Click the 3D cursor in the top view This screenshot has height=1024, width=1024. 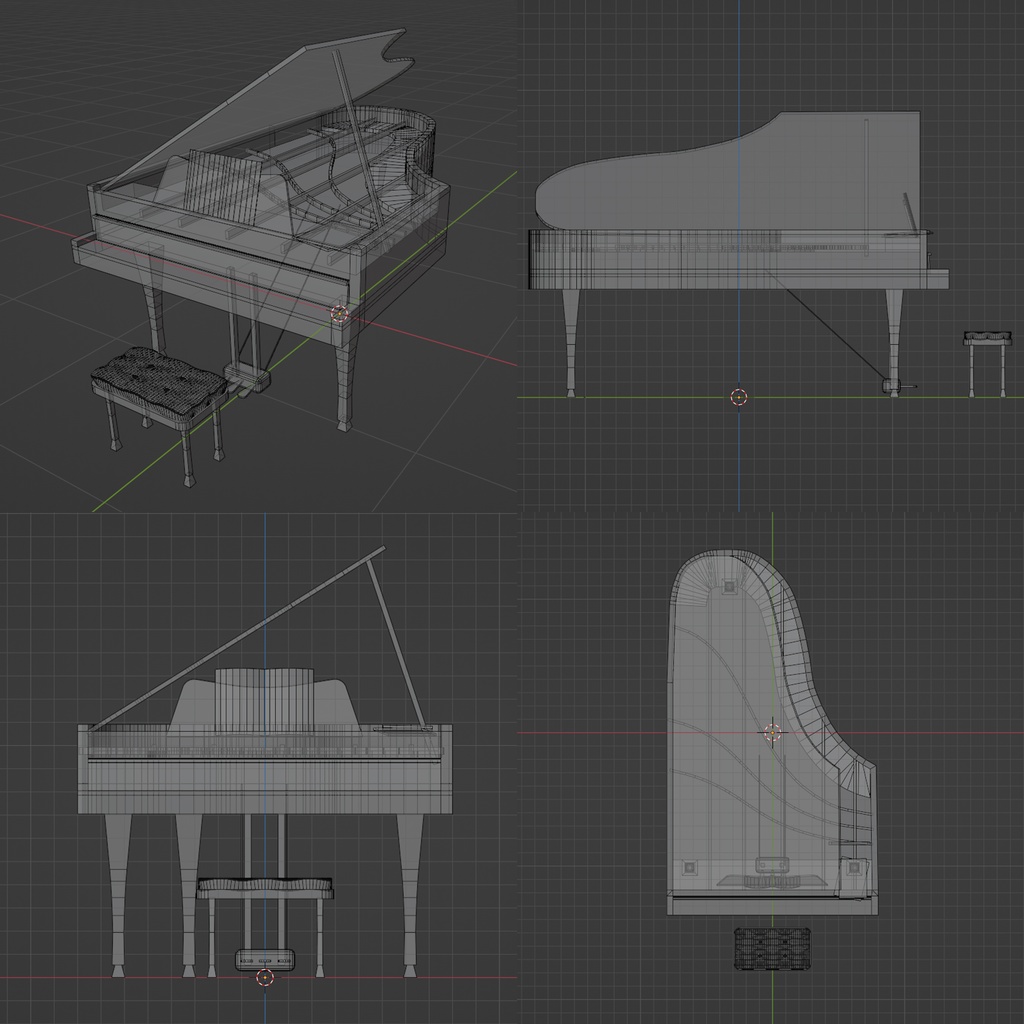click(x=773, y=733)
